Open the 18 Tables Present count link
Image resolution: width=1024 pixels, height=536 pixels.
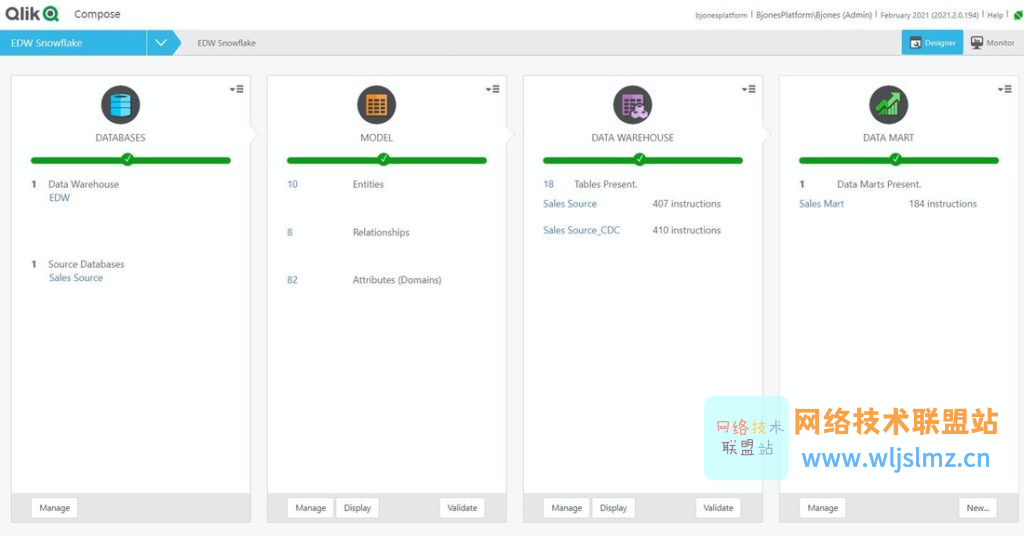pos(549,184)
